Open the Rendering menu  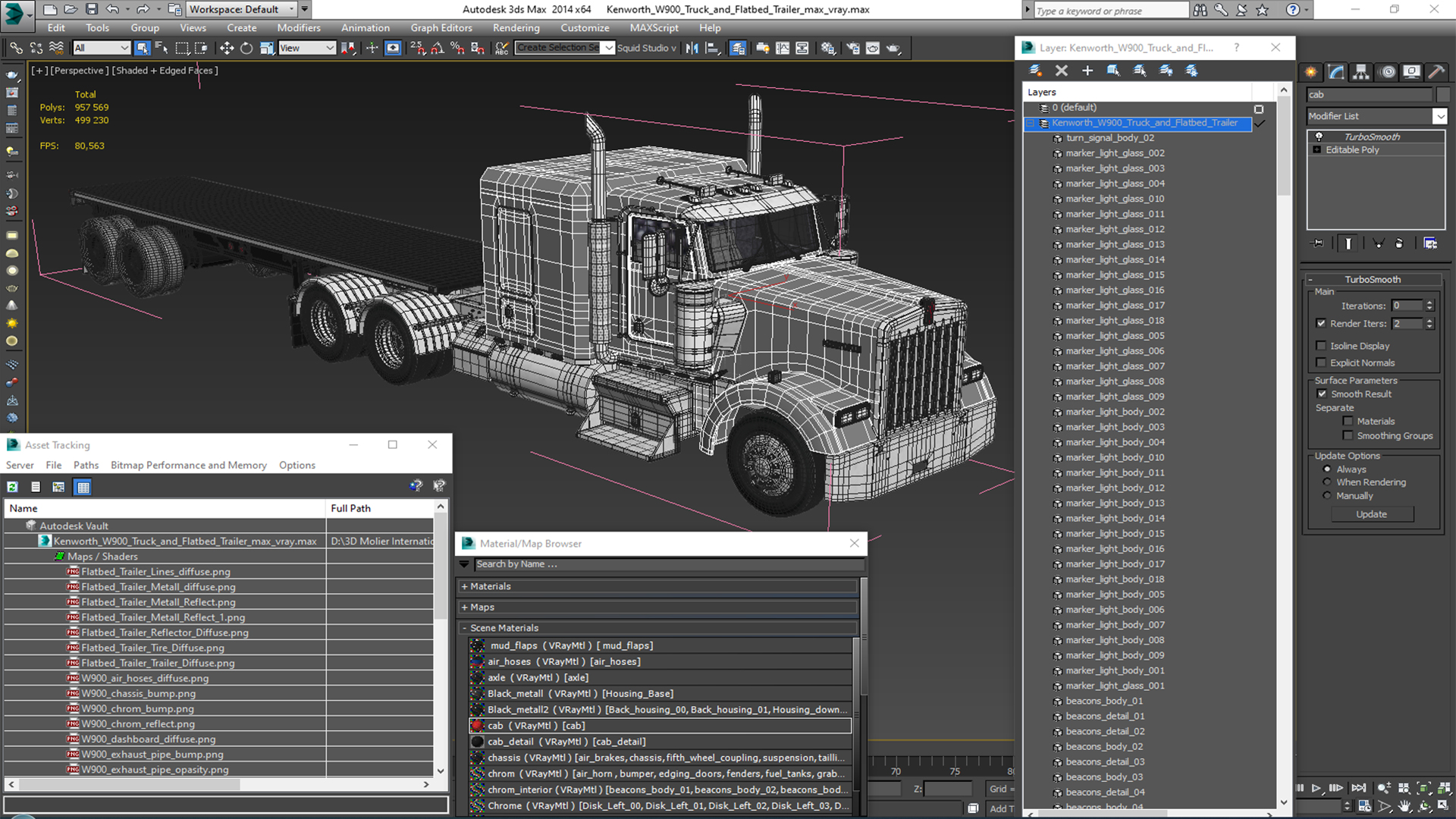[x=516, y=28]
